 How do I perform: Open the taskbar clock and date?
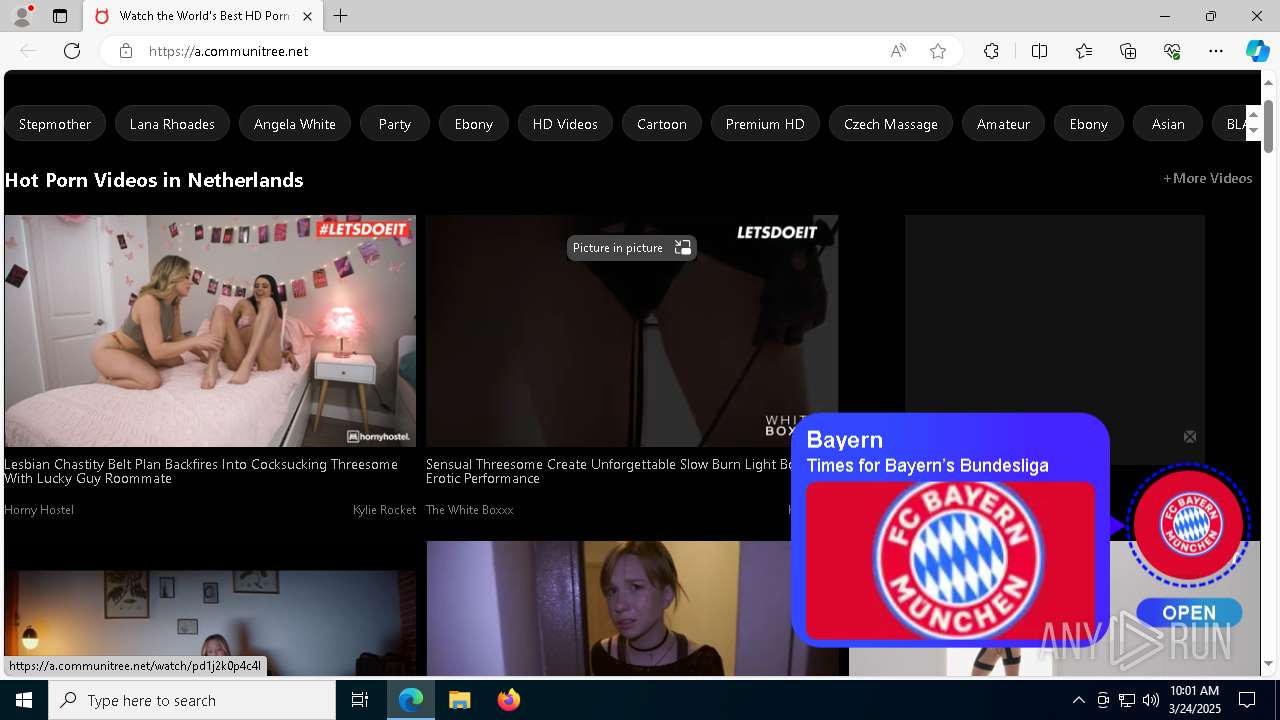[x=1193, y=700]
